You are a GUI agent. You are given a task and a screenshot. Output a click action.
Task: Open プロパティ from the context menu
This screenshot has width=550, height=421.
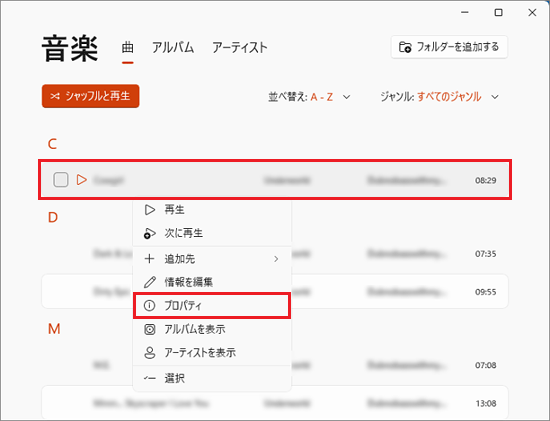[x=212, y=306]
